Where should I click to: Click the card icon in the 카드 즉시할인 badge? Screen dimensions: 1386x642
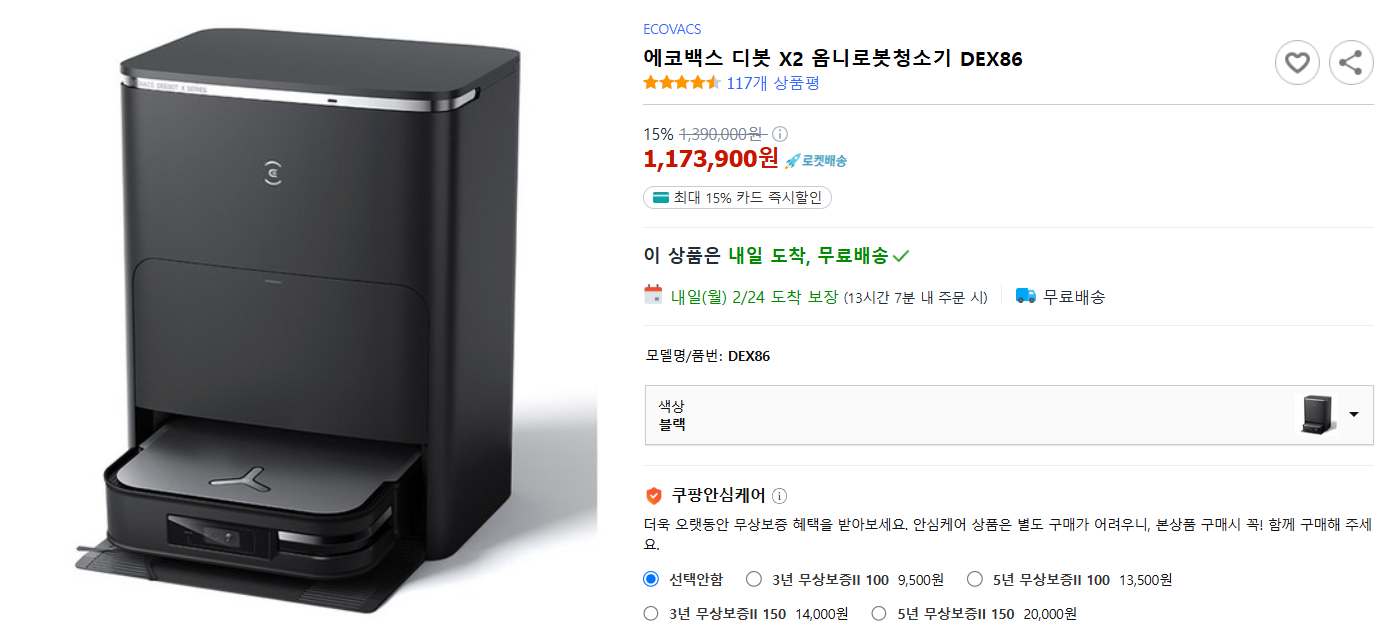pyautogui.click(x=662, y=197)
